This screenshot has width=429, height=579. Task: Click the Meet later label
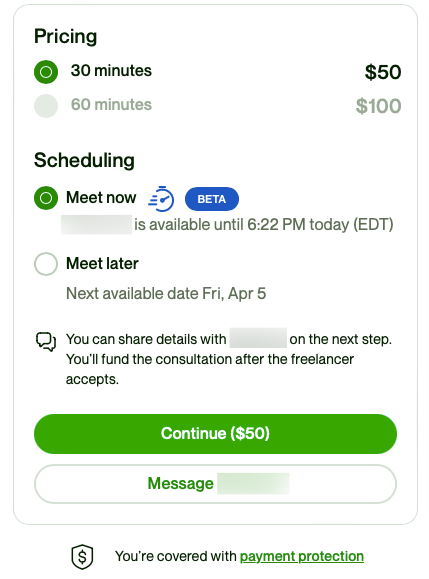point(102,264)
